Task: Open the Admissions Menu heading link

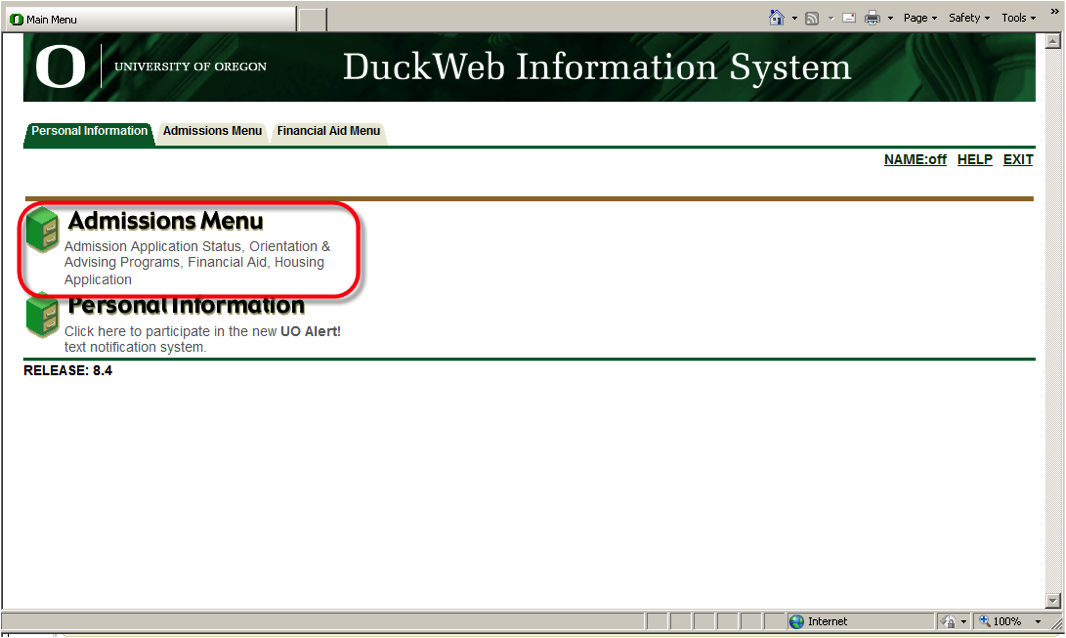Action: click(165, 222)
